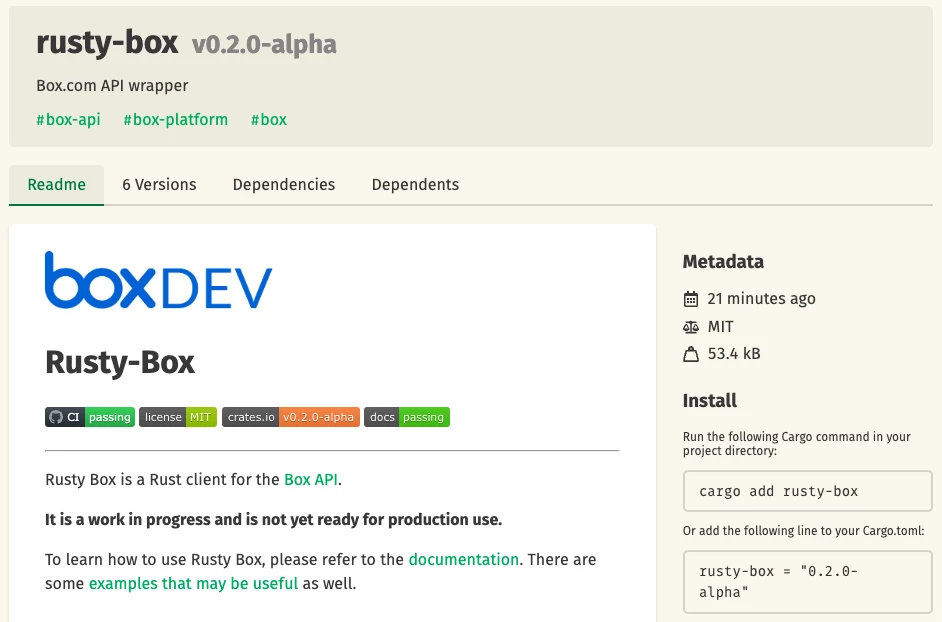Open the examples that may be useful link
The image size is (942, 622).
(x=193, y=584)
